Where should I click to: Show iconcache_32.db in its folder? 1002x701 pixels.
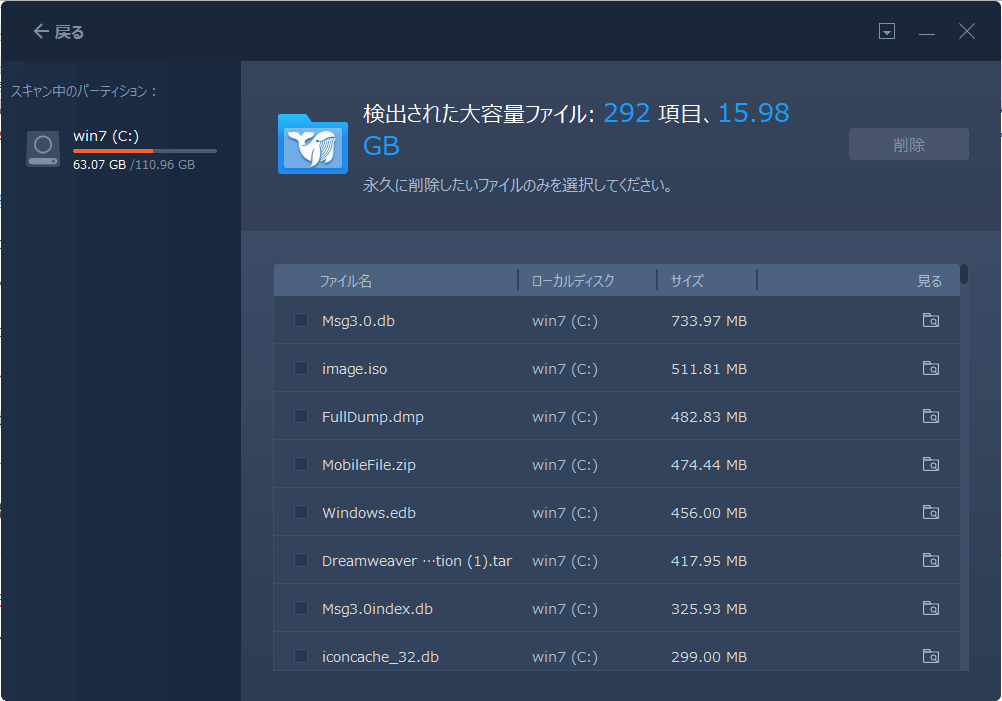click(930, 657)
